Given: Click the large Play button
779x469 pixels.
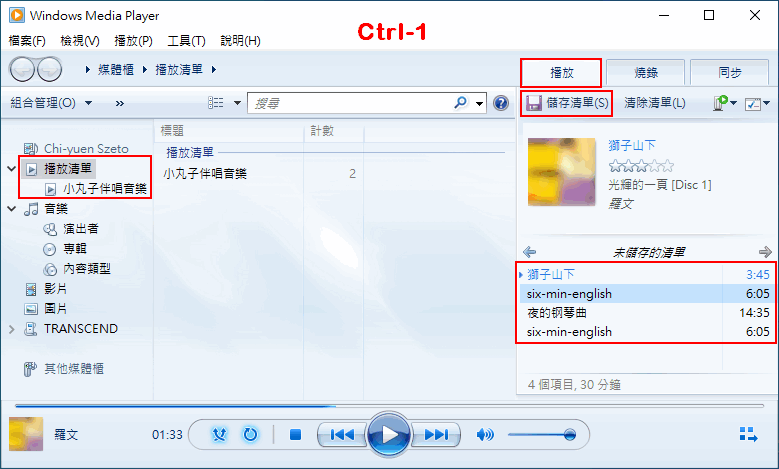Looking at the screenshot, I should [389, 435].
